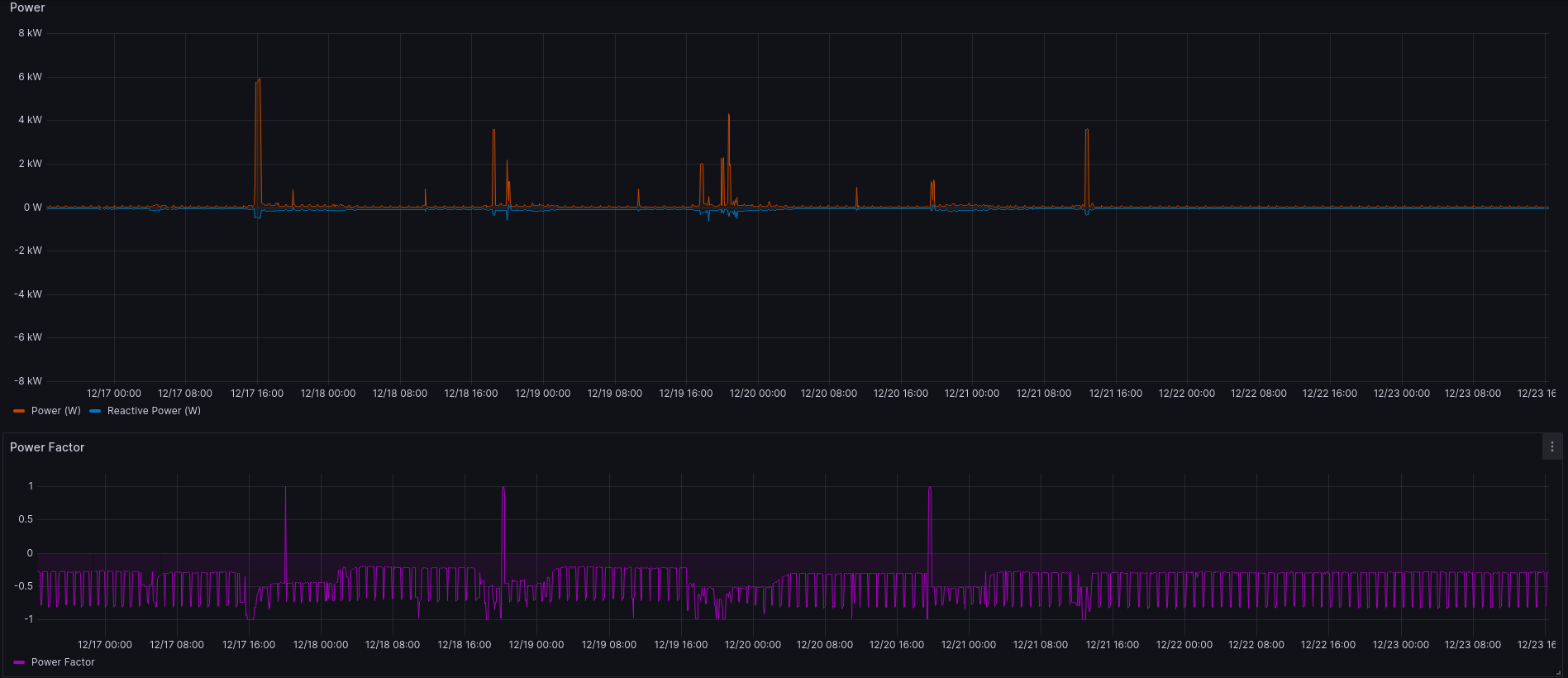Click the "2 kW" y-axis label
1568x678 pixels.
(31, 164)
